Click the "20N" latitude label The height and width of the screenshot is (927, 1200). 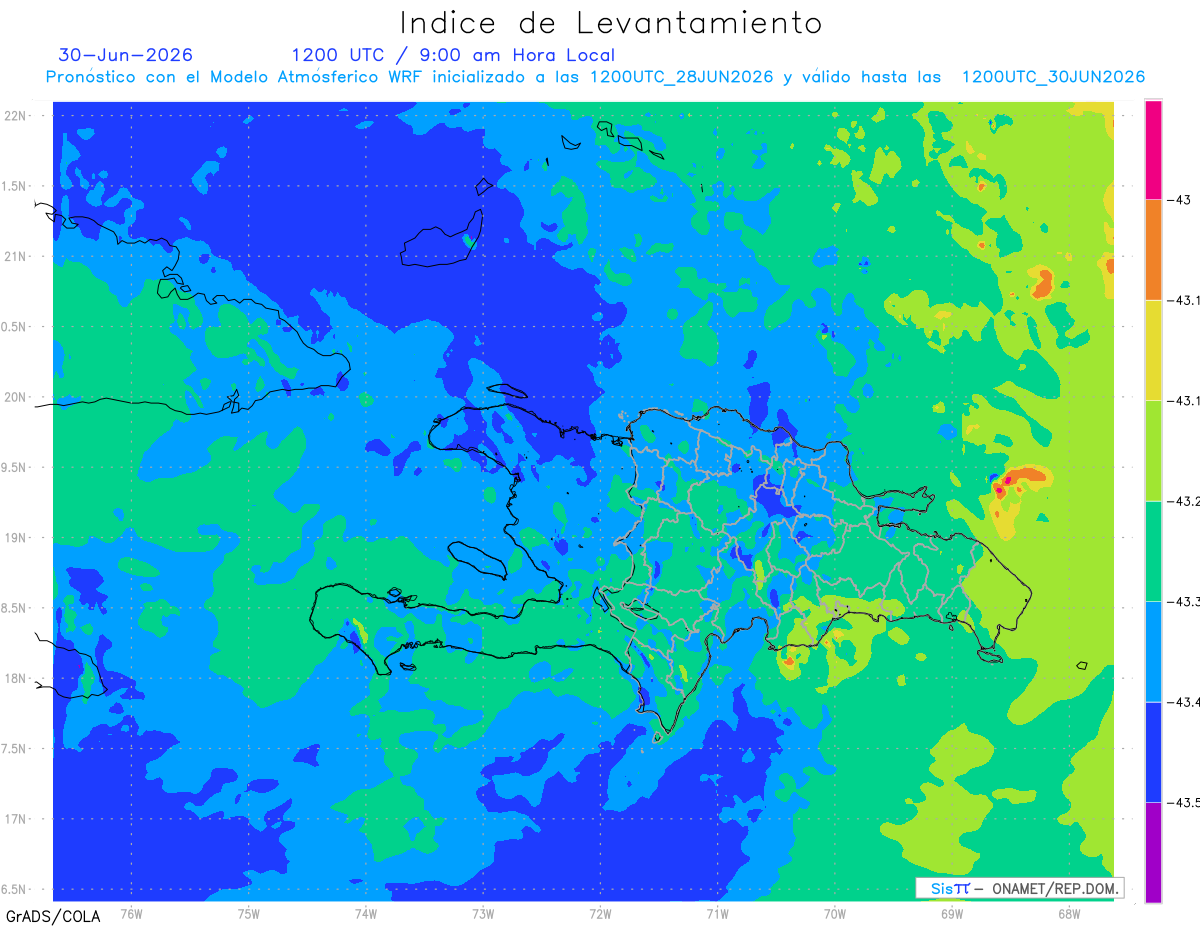(16, 397)
